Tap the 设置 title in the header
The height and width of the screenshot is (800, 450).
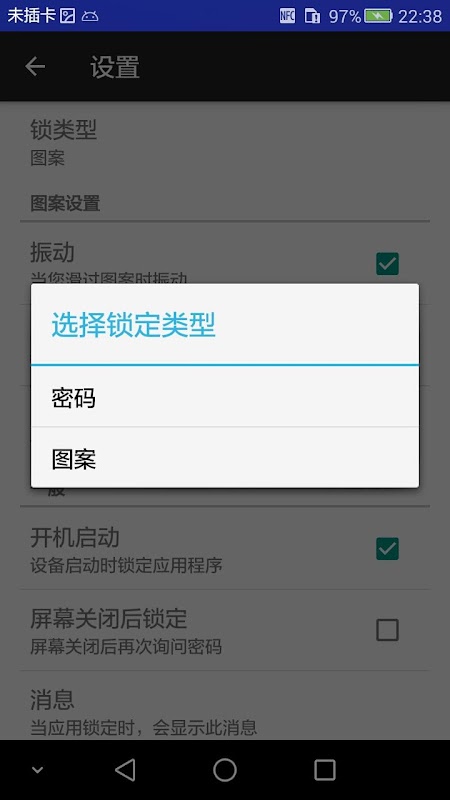coord(115,67)
